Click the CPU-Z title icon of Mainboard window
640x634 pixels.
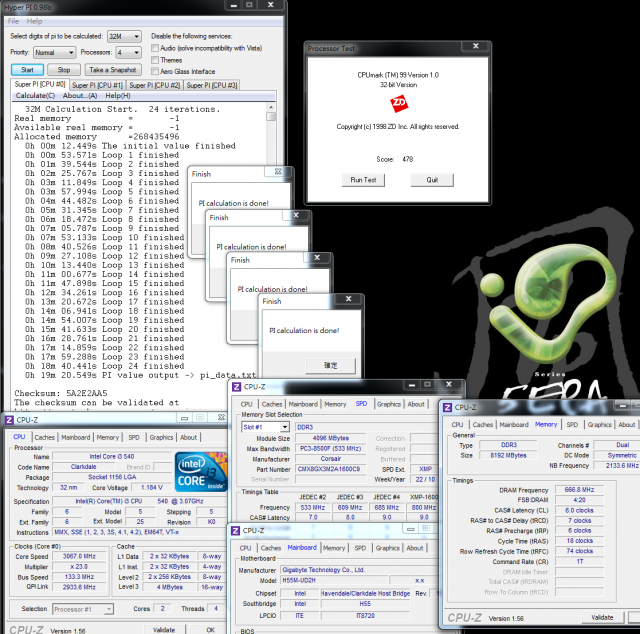235,530
